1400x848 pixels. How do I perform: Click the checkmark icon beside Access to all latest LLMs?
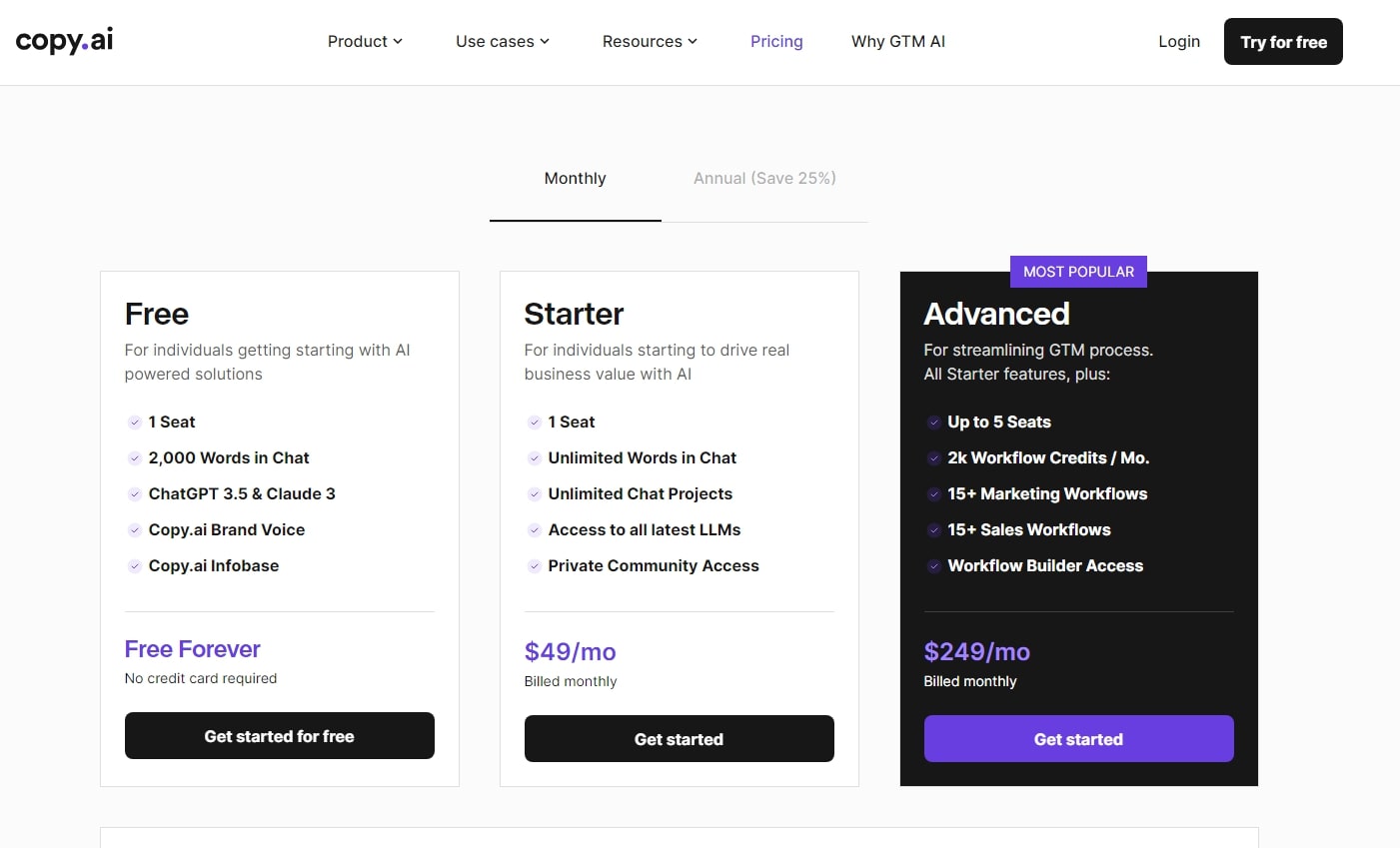point(535,530)
